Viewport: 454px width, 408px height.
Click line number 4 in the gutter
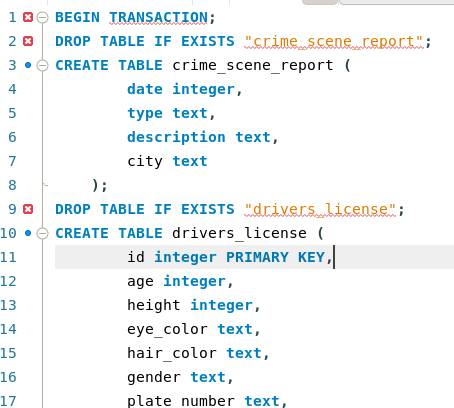(x=12, y=89)
